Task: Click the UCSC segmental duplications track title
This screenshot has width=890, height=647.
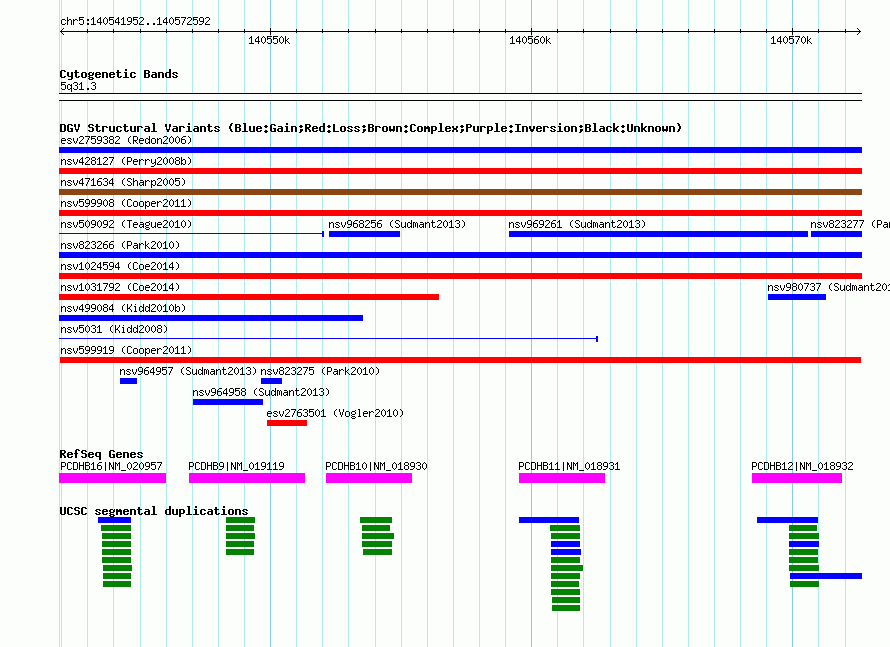Action: click(154, 511)
